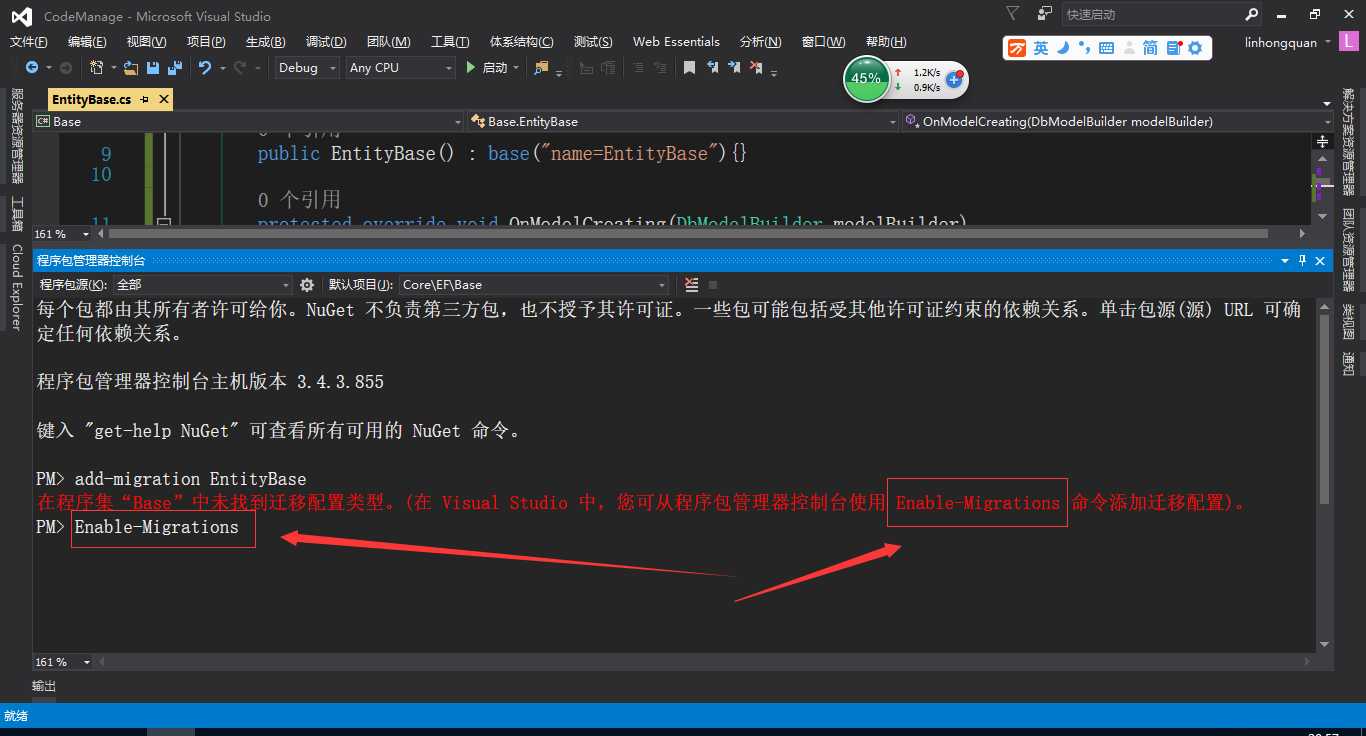Open the Web Essentials menu

[x=676, y=42]
